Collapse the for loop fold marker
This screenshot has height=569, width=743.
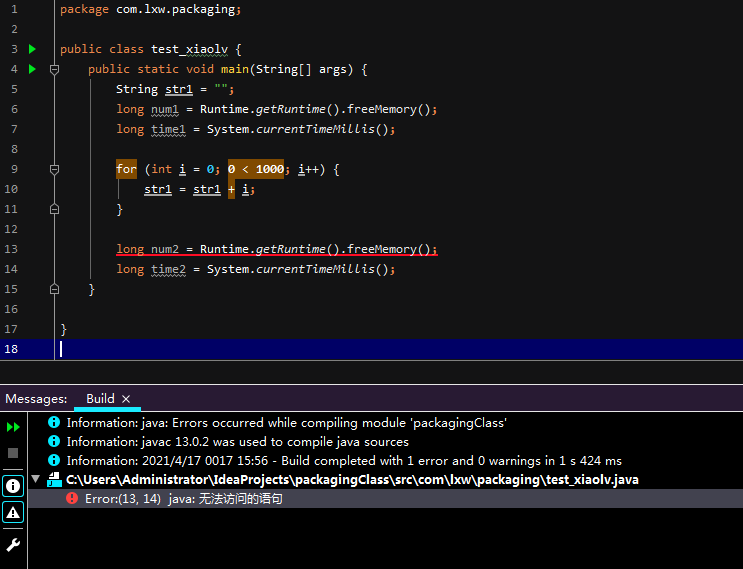54,170
